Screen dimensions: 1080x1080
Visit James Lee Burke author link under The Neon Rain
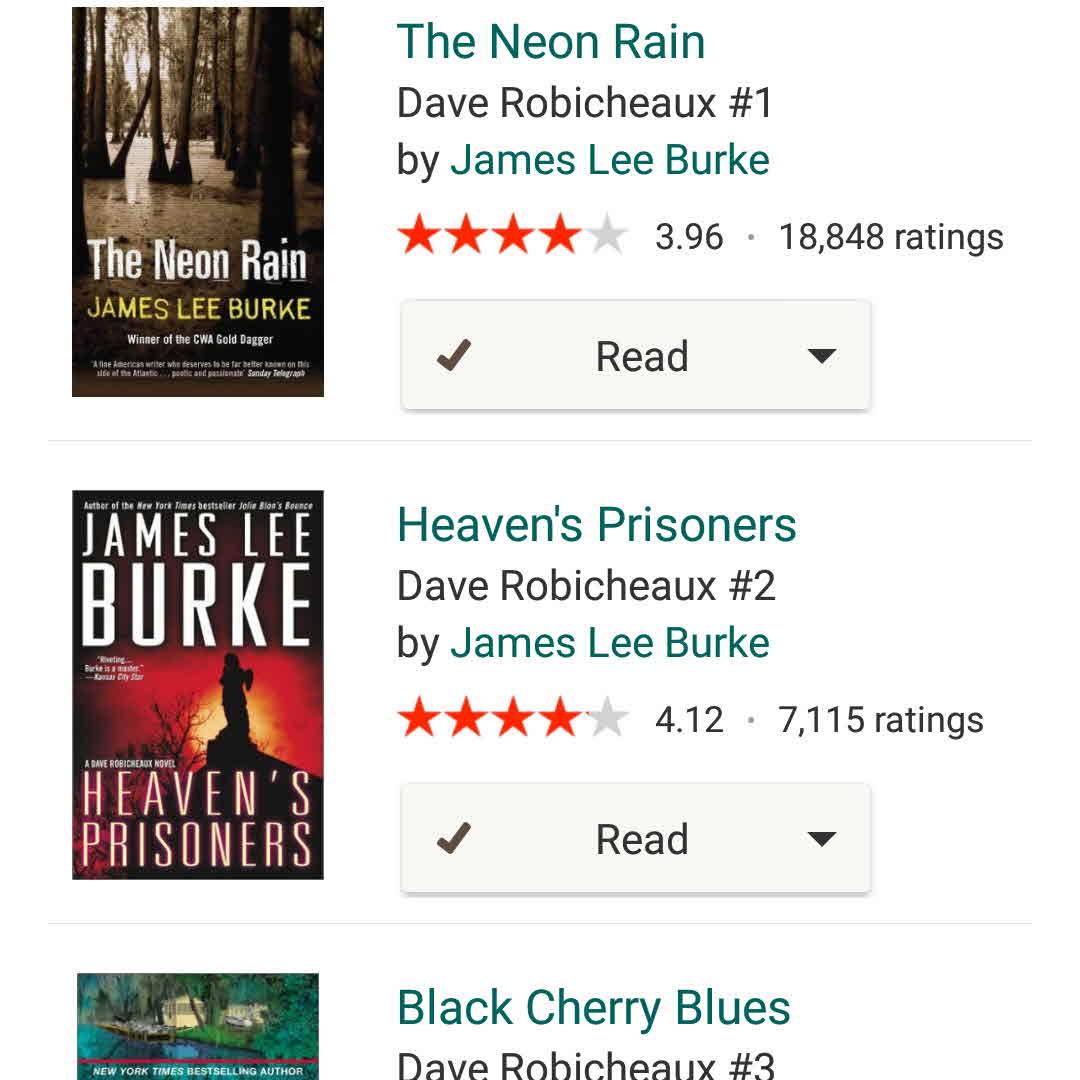click(x=610, y=160)
